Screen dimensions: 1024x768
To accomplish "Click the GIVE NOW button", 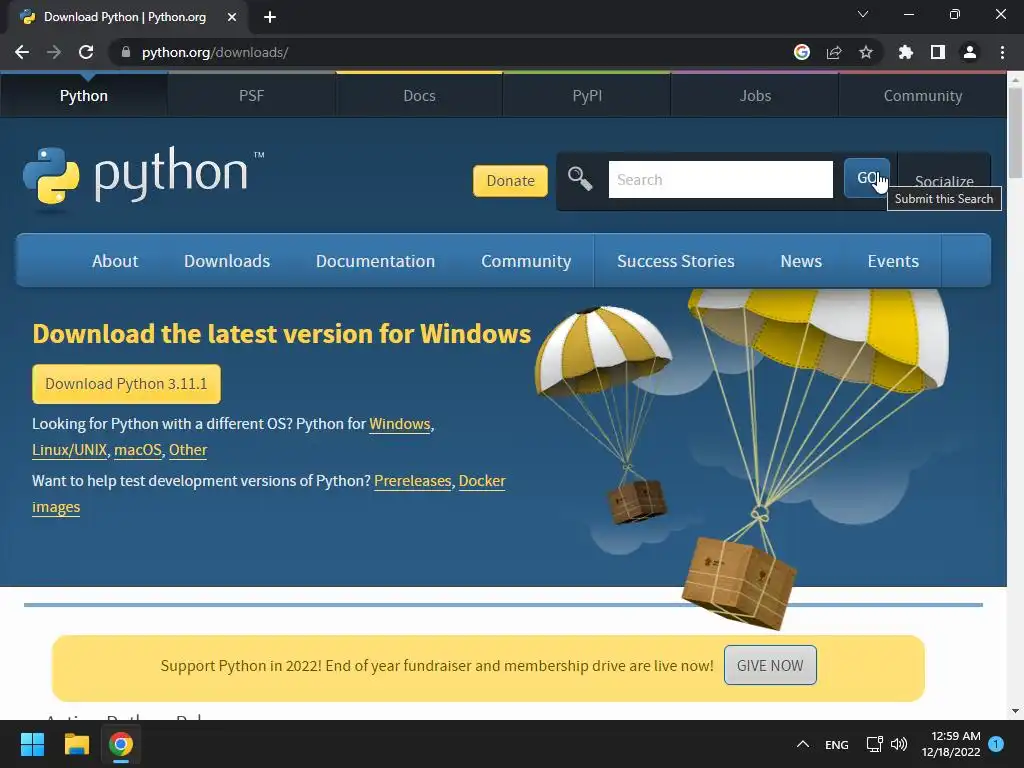I will point(770,665).
